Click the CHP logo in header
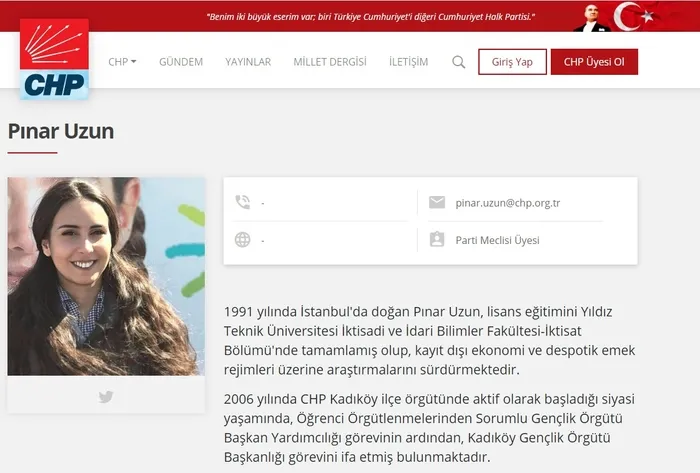 point(54,59)
